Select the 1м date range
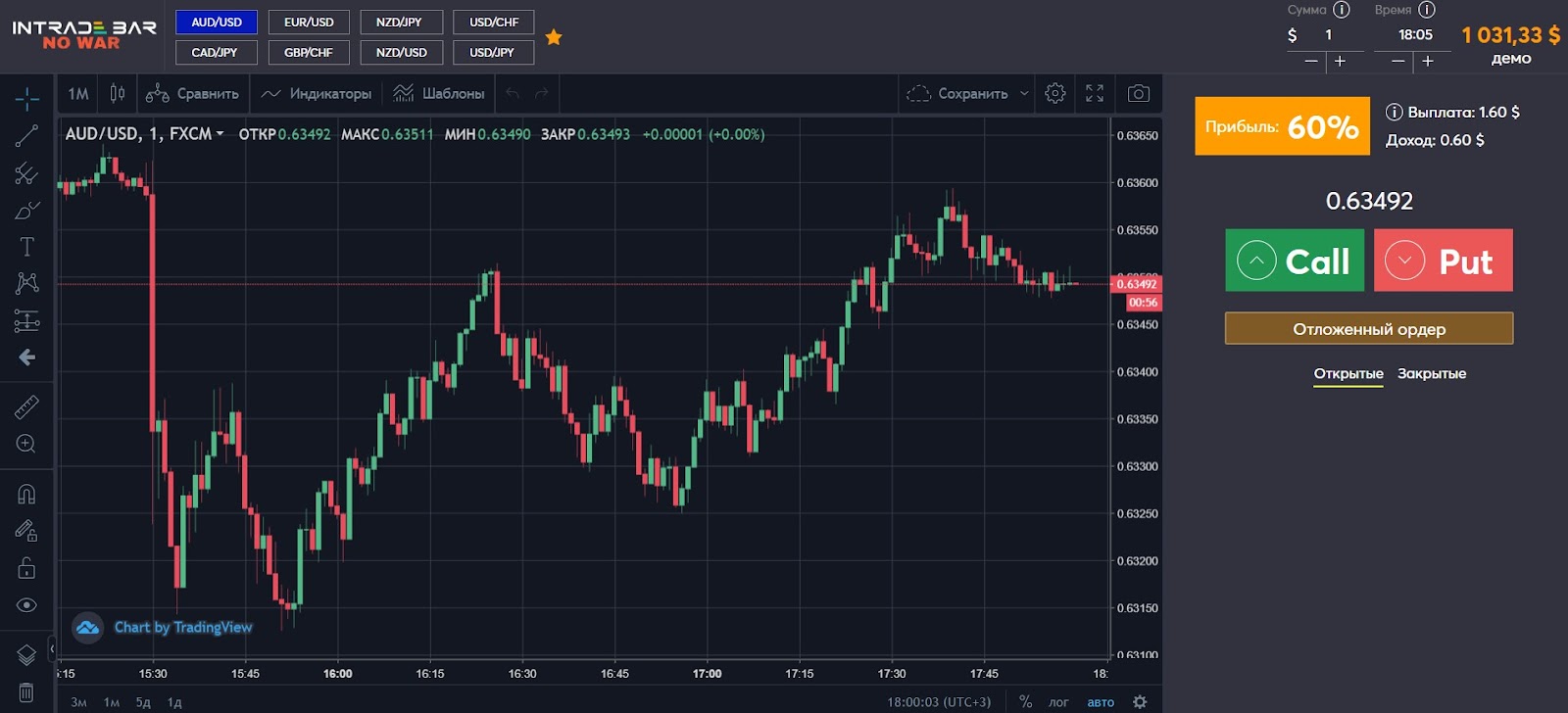 [112, 702]
